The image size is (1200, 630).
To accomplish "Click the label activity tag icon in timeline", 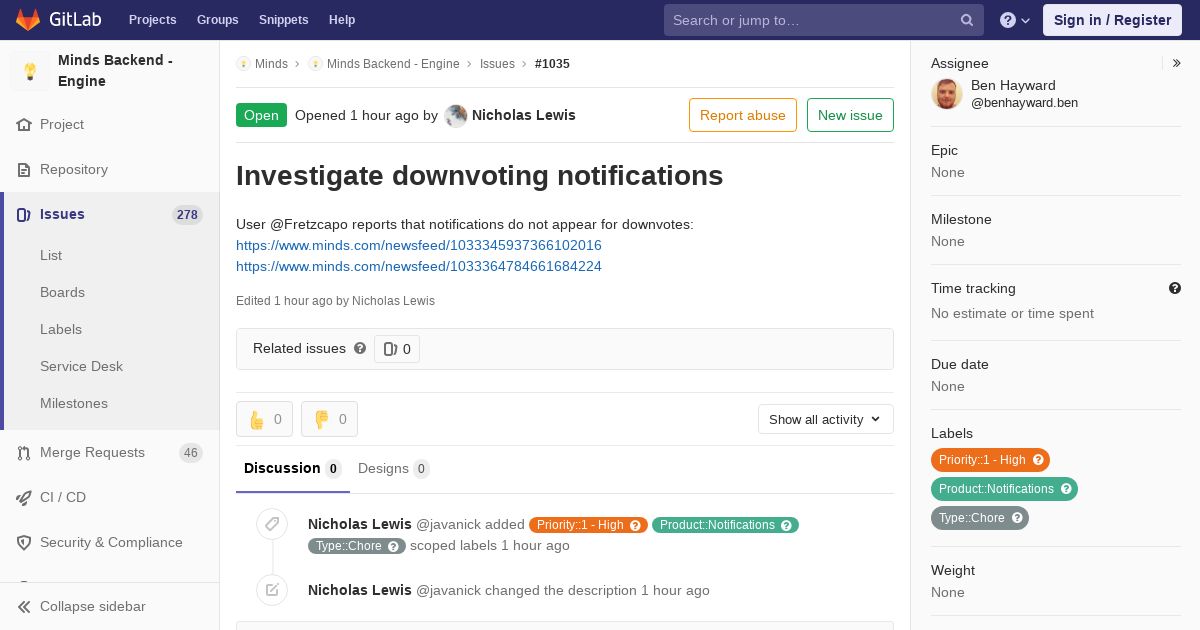I will (x=272, y=525).
